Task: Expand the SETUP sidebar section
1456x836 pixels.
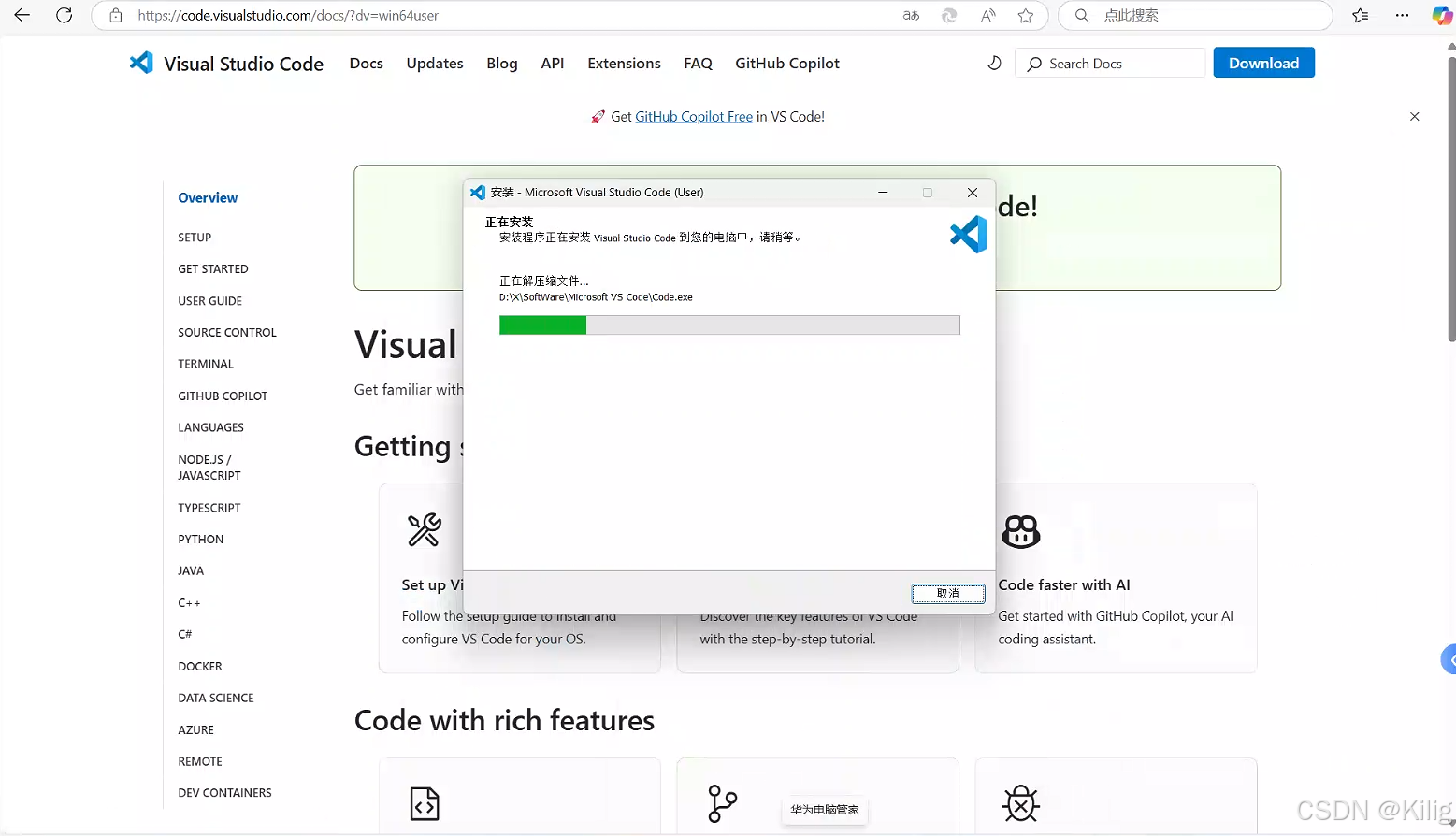Action: pos(195,238)
